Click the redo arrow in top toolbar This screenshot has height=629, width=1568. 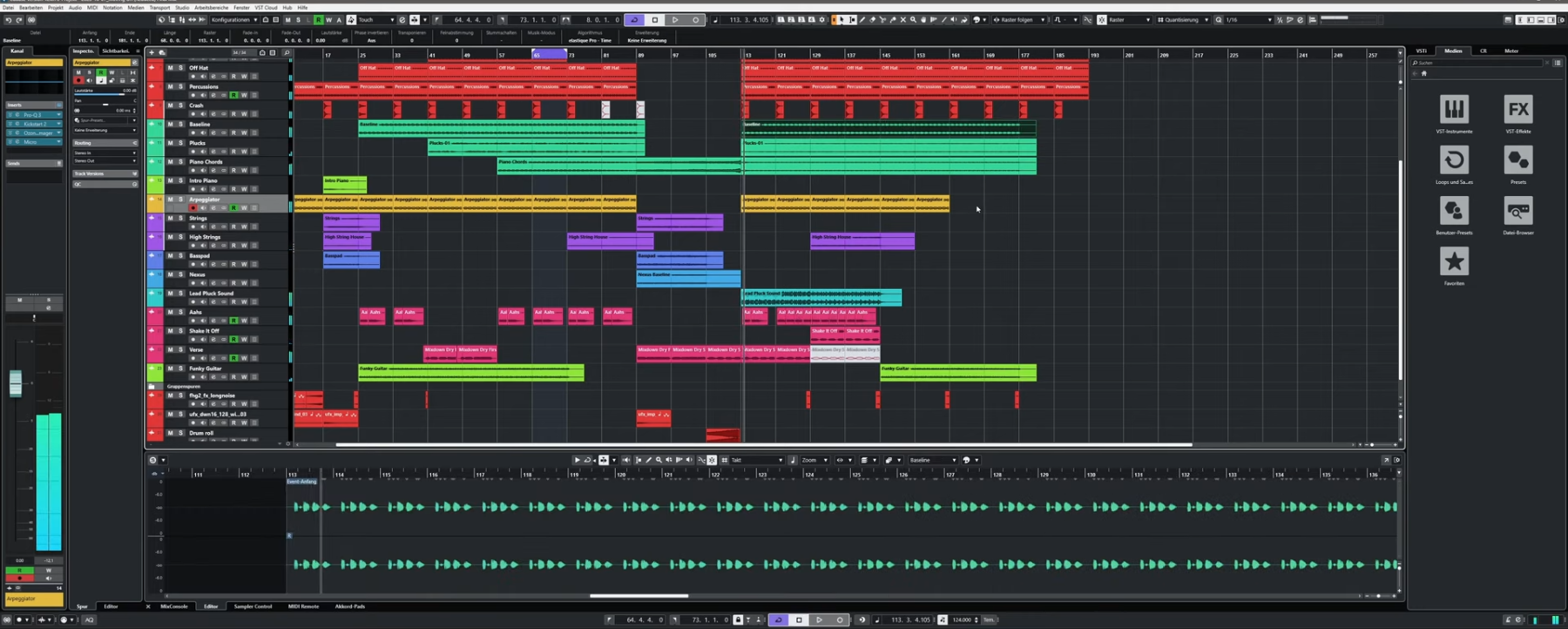20,19
